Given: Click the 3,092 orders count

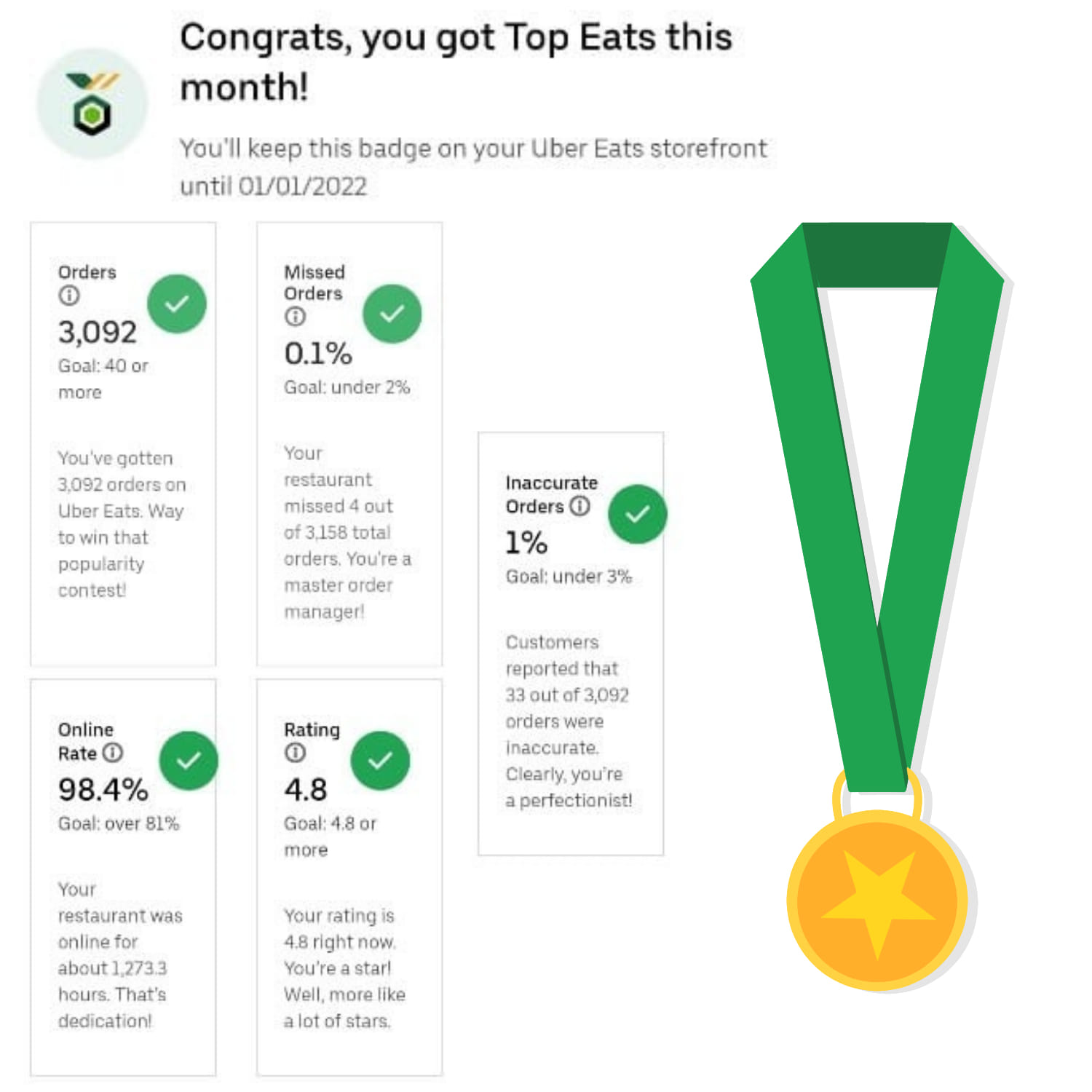Looking at the screenshot, I should point(98,333).
